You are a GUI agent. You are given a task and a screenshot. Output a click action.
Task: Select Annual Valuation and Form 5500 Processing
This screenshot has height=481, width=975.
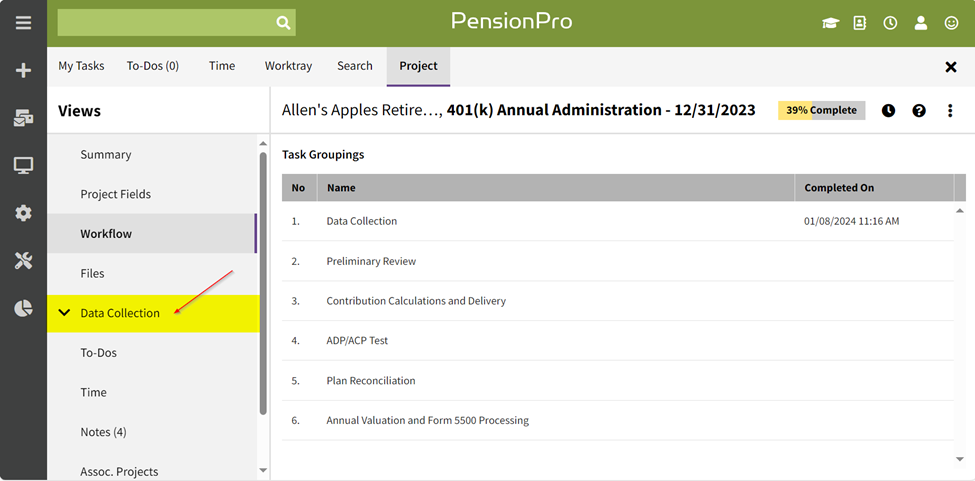pyautogui.click(x=617, y=420)
